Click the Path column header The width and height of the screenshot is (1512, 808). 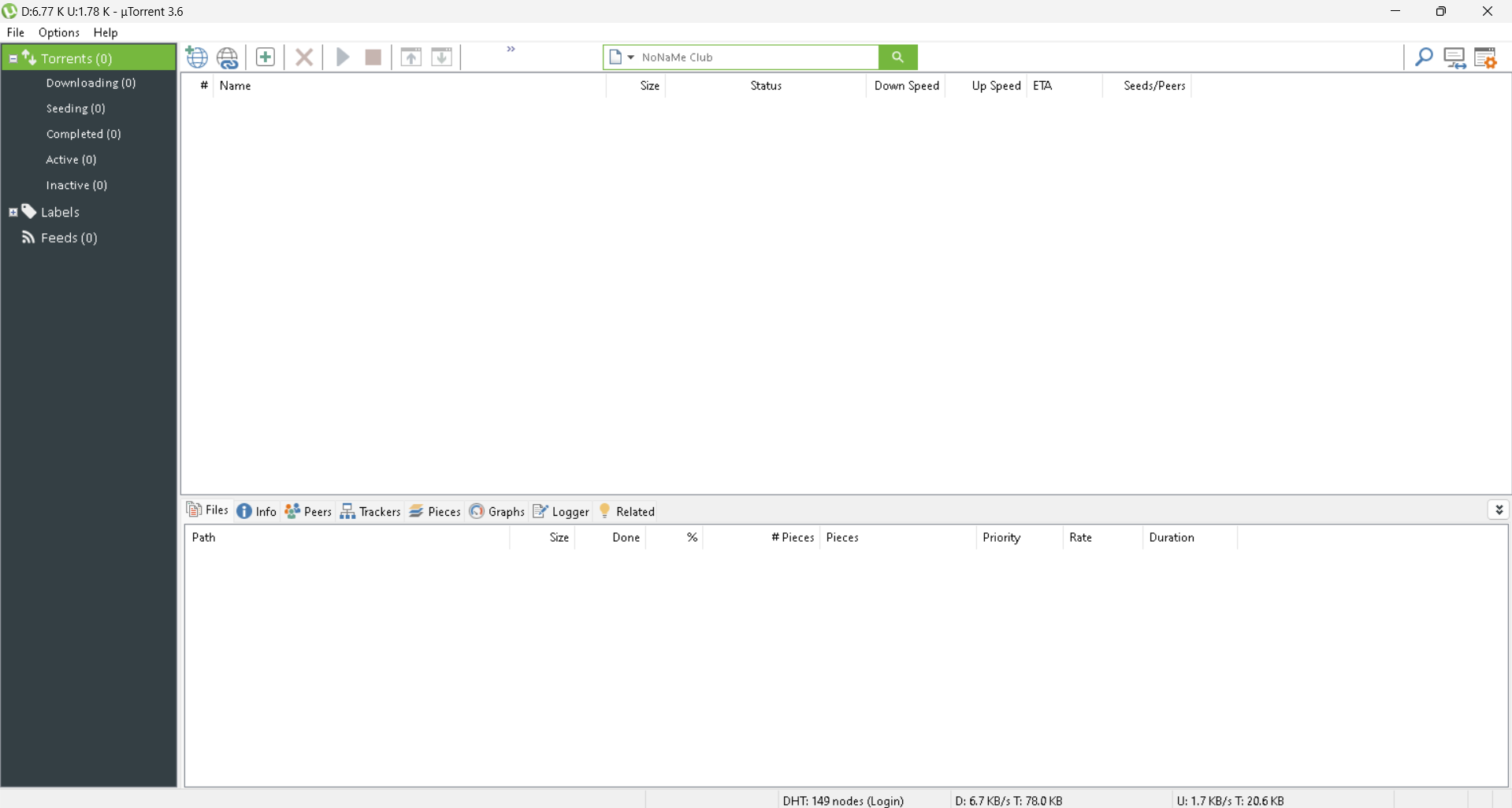click(x=347, y=537)
